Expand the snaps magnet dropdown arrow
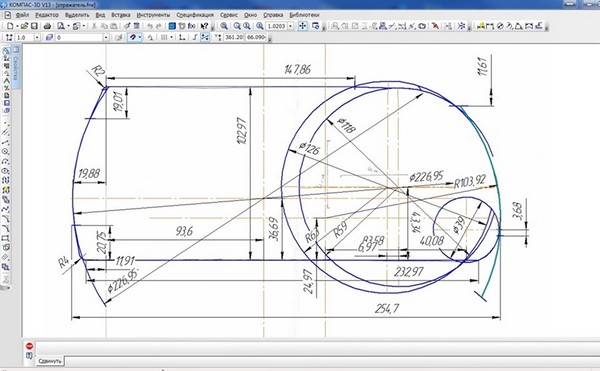The image size is (600, 371). (x=140, y=37)
